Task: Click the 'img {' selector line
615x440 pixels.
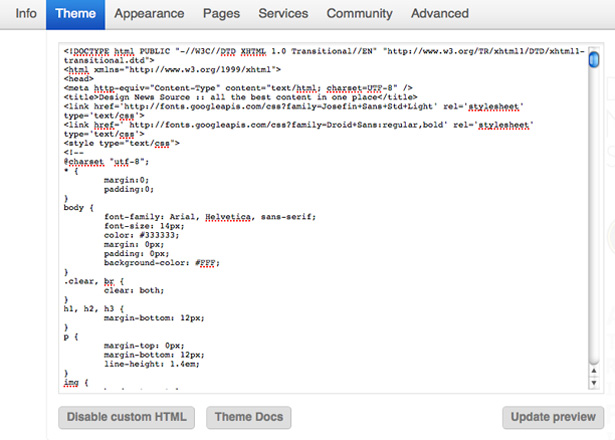Action: point(76,382)
